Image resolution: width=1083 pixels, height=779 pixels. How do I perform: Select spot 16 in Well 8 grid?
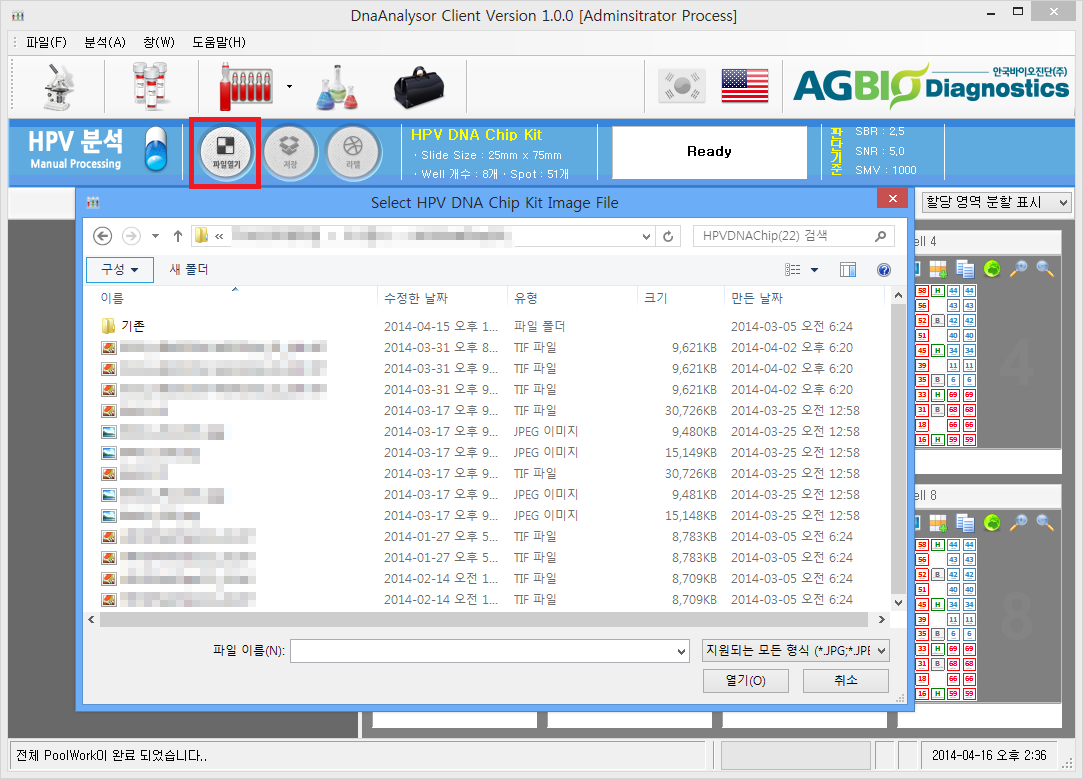coord(921,694)
